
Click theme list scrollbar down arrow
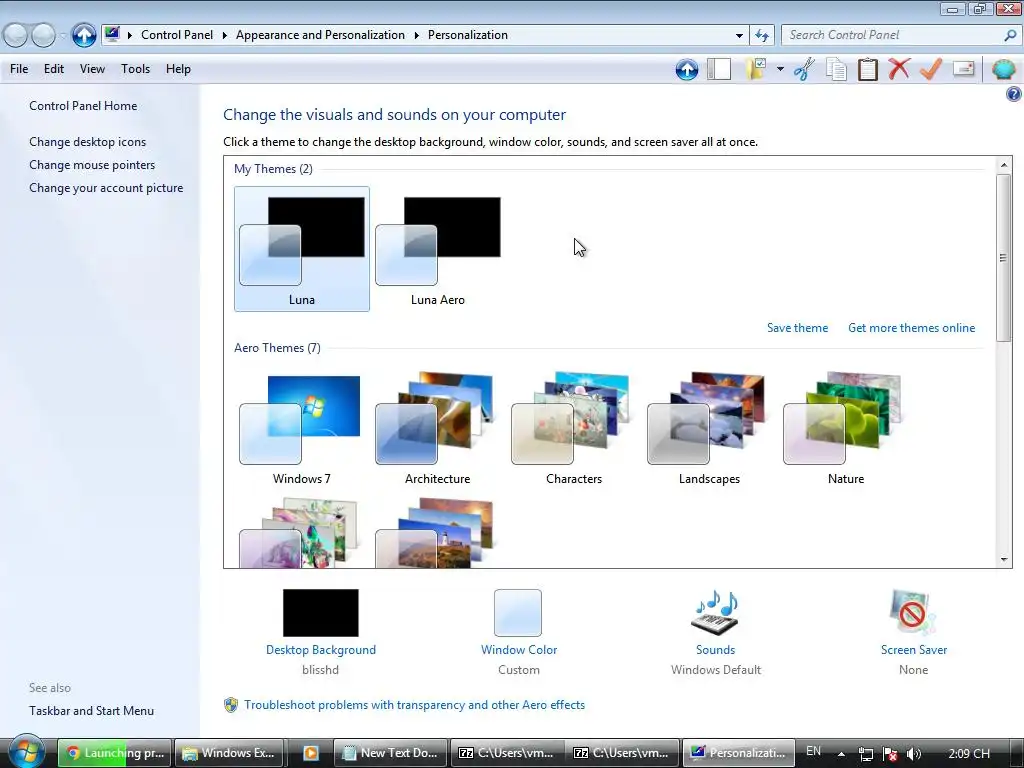tap(1003, 559)
